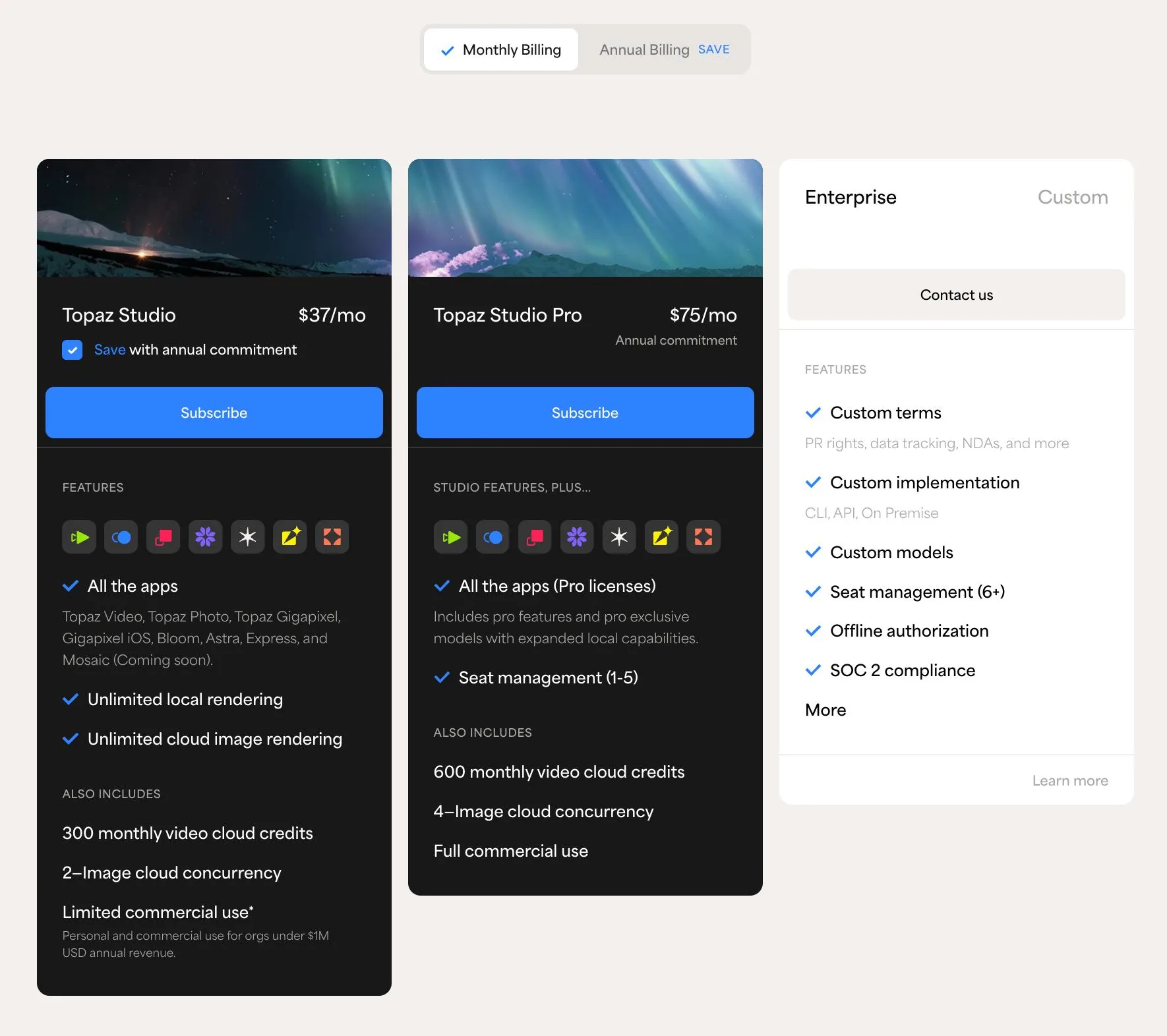Toggle the annual commitment savings checkbox
This screenshot has height=1036, width=1167.
(x=73, y=350)
